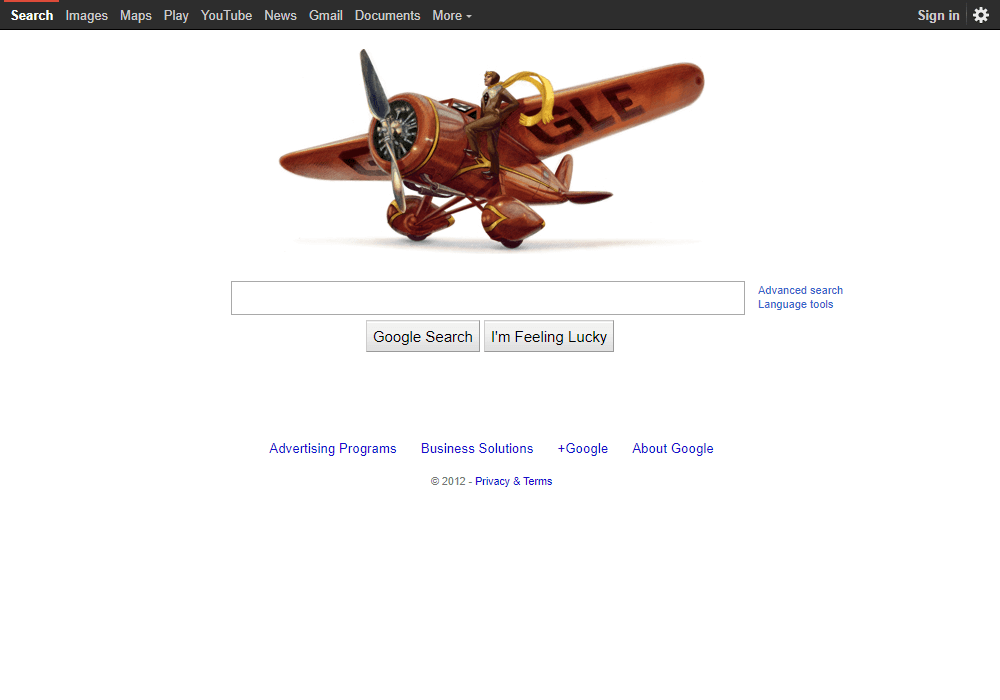This screenshot has width=1000, height=700.
Task: Open Documents in top bar
Action: click(387, 15)
